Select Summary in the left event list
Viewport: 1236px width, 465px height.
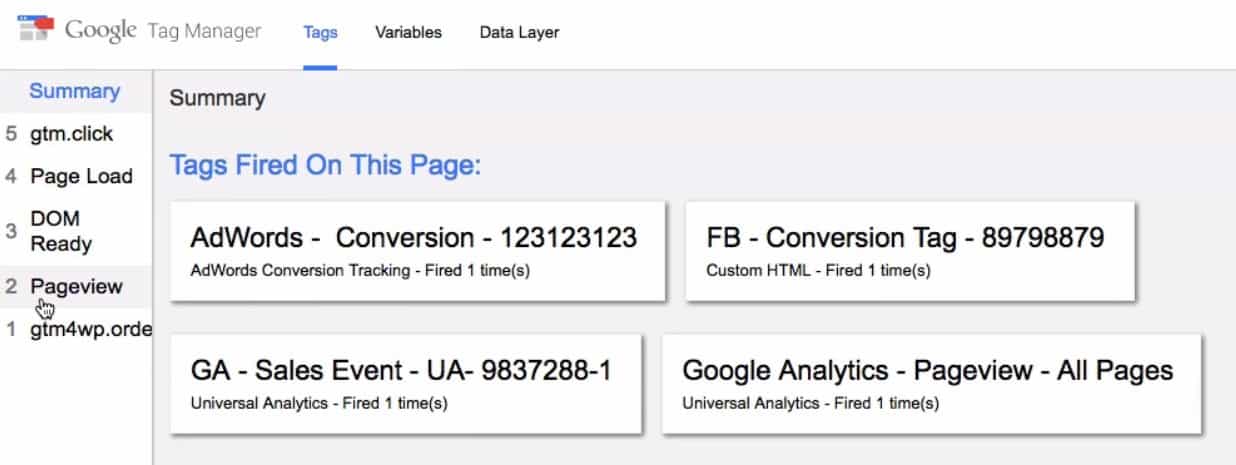(75, 91)
